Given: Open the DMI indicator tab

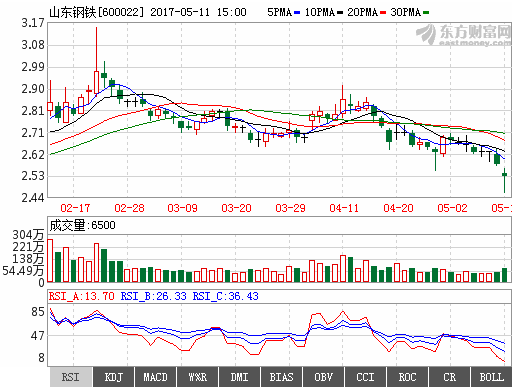Looking at the screenshot, I should click(x=239, y=377).
